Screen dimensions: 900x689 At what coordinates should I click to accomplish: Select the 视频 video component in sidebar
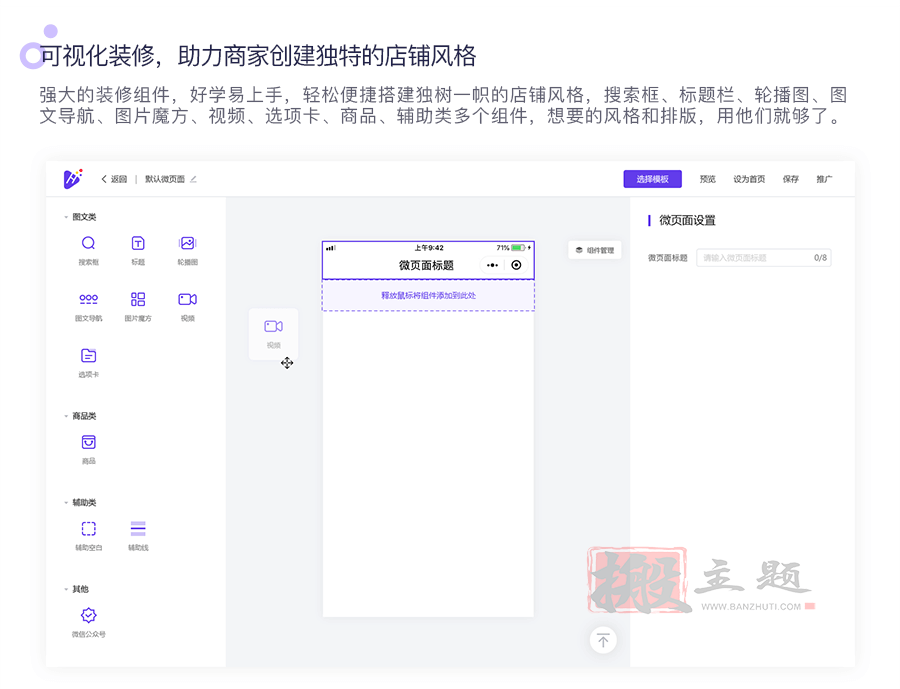tap(188, 306)
